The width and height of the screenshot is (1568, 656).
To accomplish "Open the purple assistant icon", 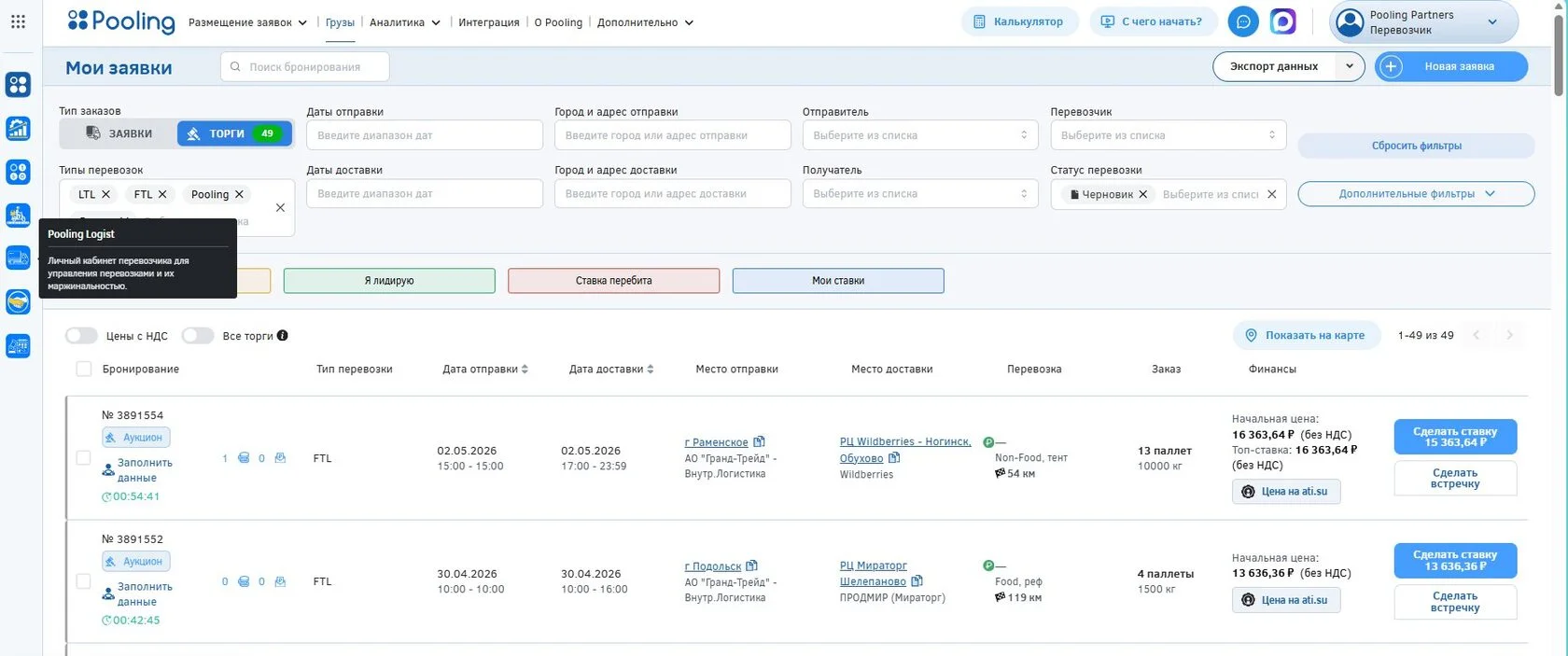I will click(x=1283, y=21).
